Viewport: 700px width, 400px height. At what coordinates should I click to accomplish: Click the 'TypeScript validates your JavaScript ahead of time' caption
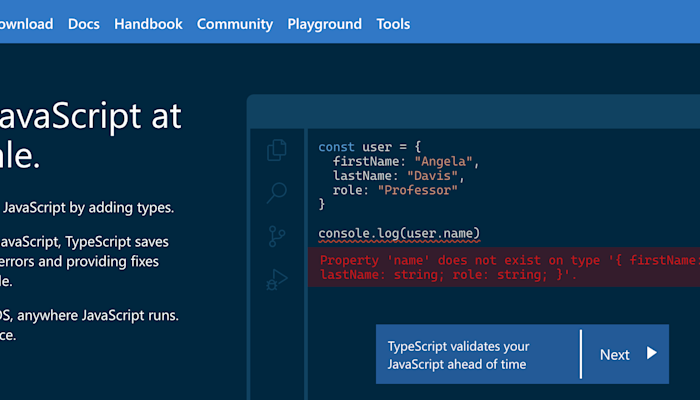tap(458, 355)
